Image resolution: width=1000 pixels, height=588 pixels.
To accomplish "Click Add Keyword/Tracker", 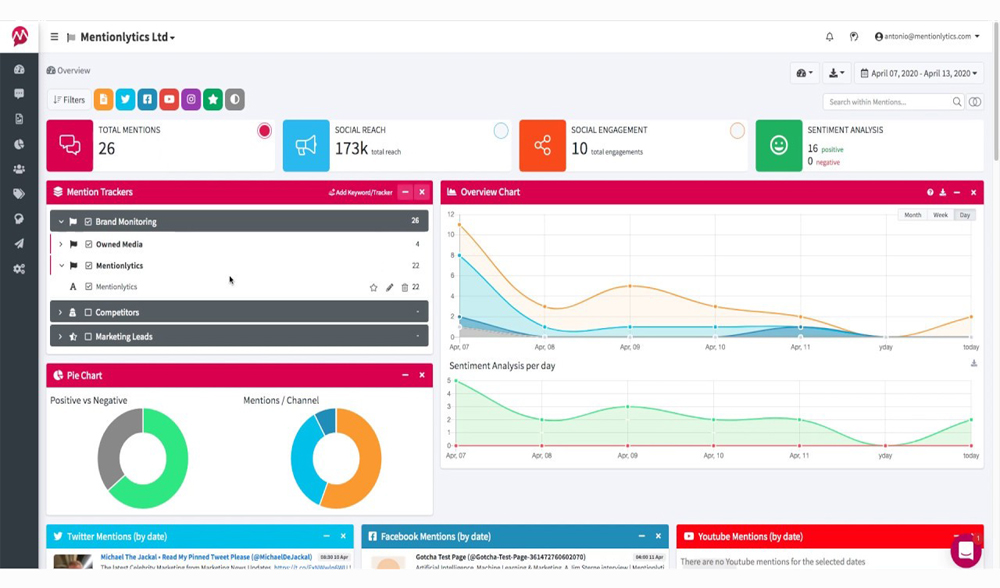I will [360, 193].
